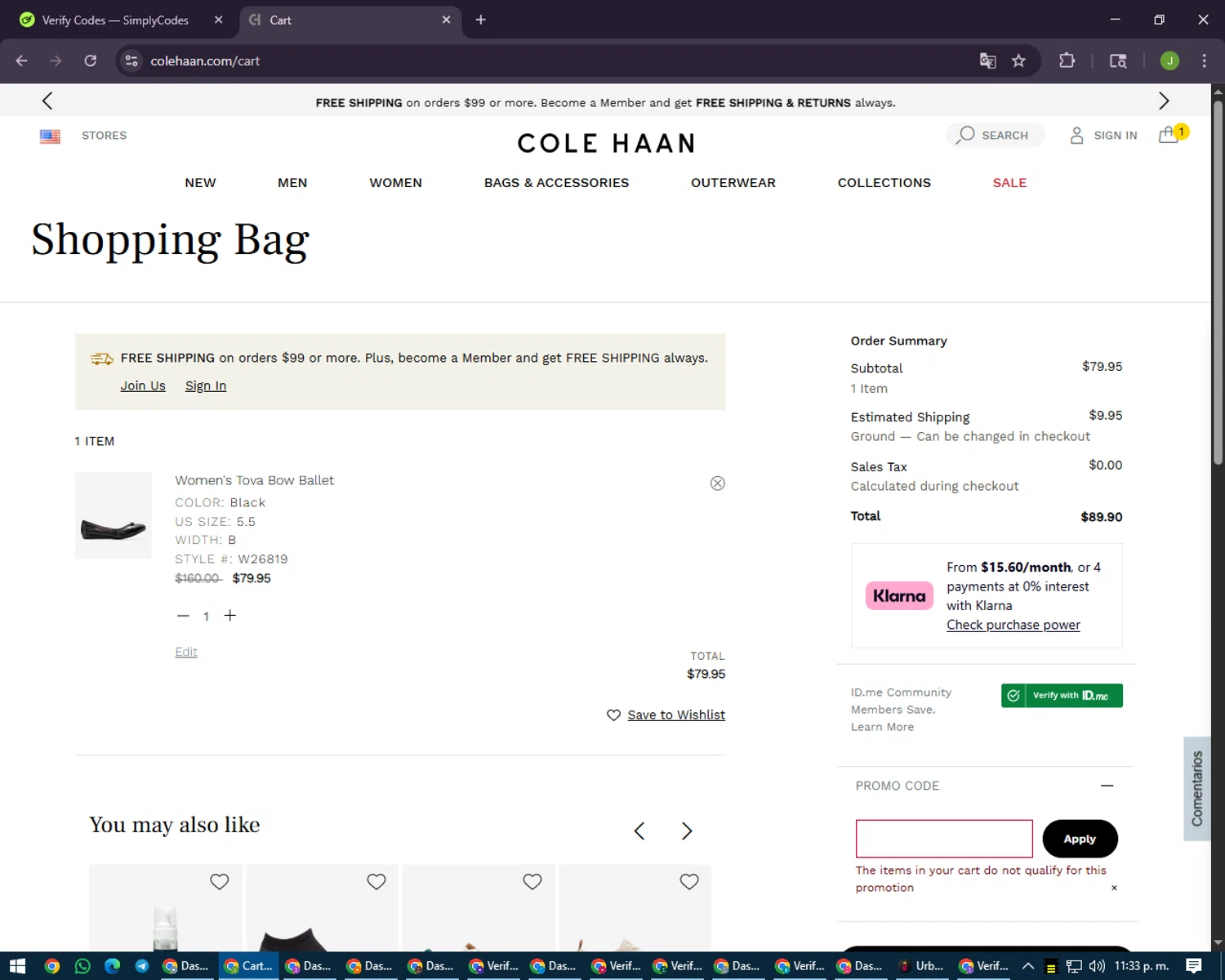
Task: Open Bags & Accessories menu
Action: tap(556, 183)
